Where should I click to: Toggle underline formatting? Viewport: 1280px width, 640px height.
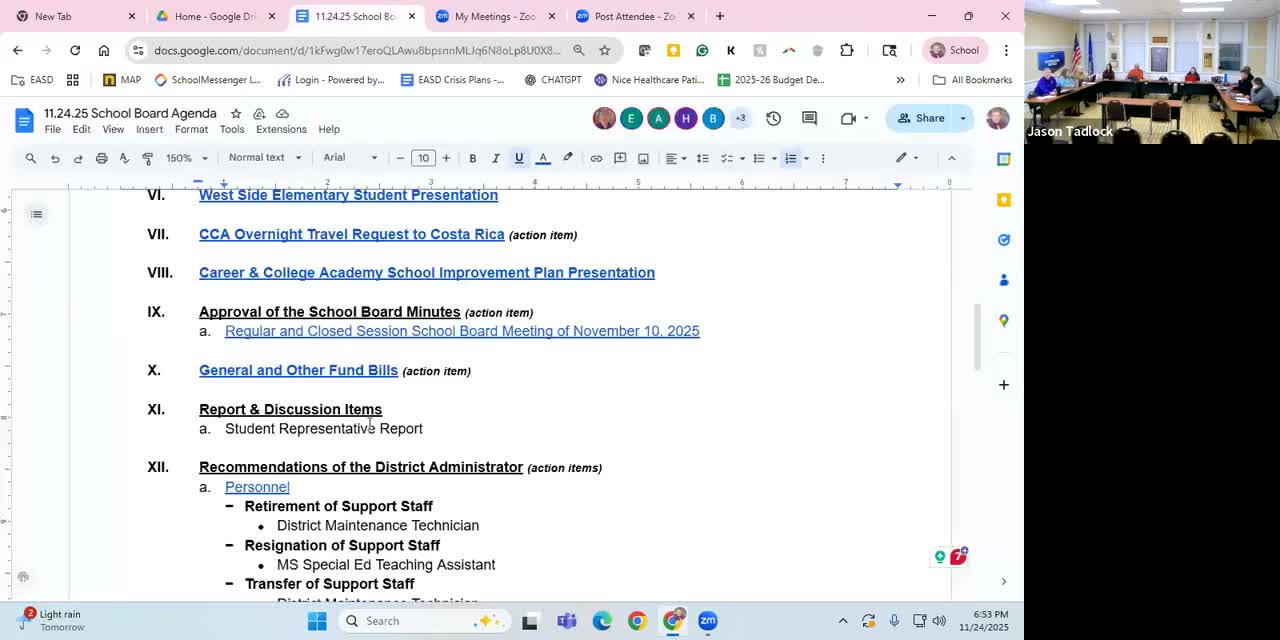pos(518,158)
